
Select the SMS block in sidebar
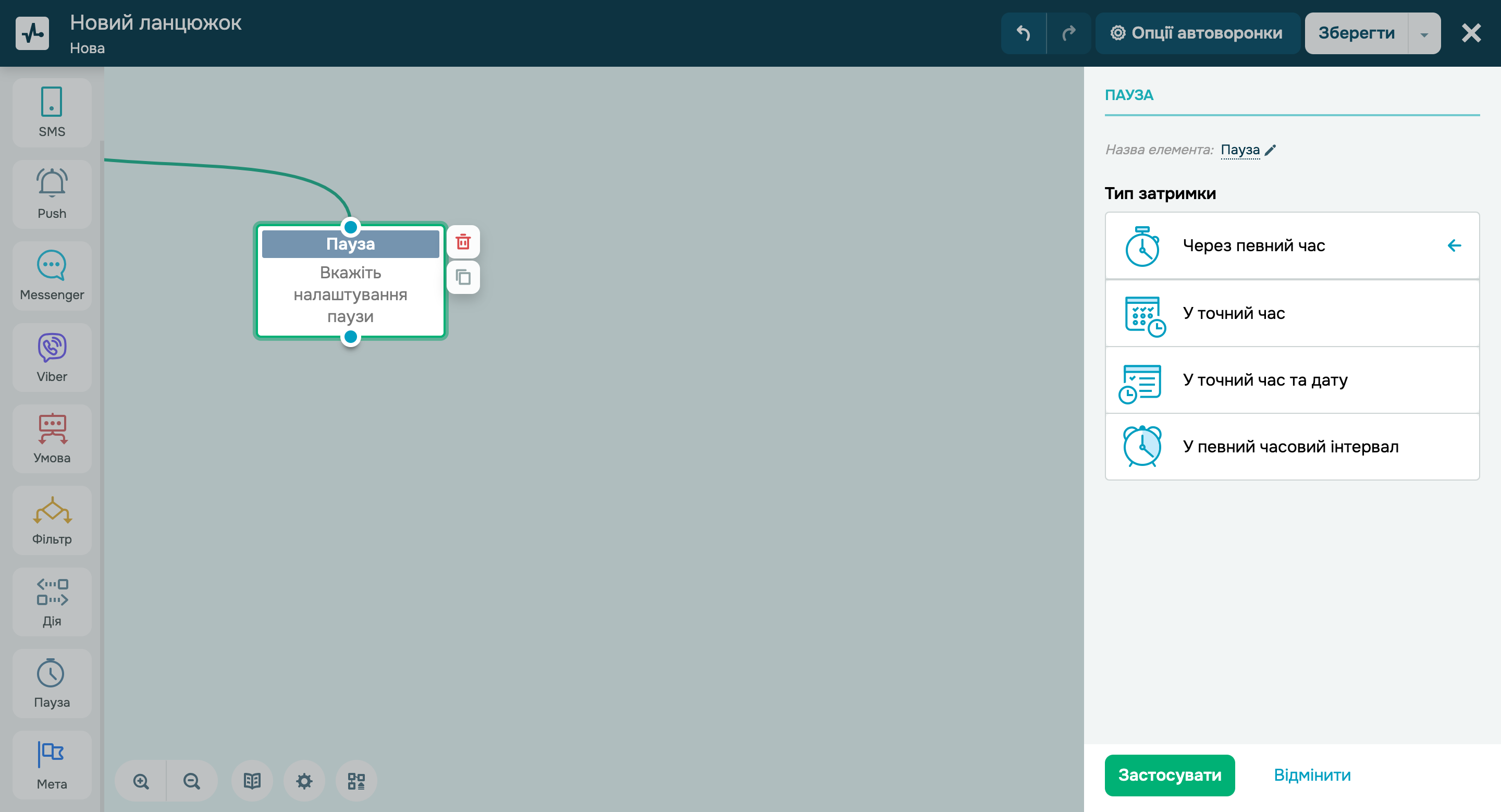(x=52, y=113)
